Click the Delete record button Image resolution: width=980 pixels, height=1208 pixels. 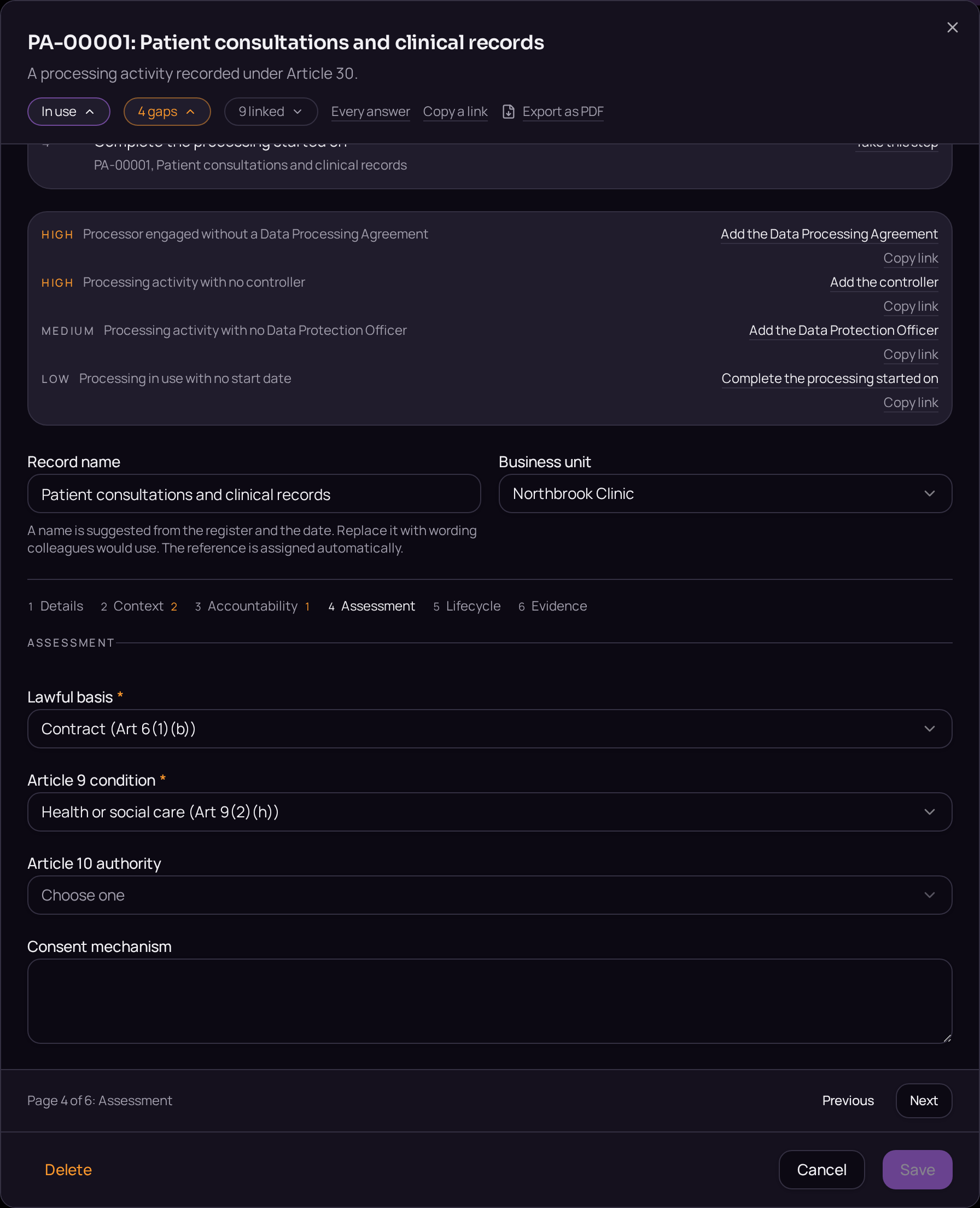68,1170
